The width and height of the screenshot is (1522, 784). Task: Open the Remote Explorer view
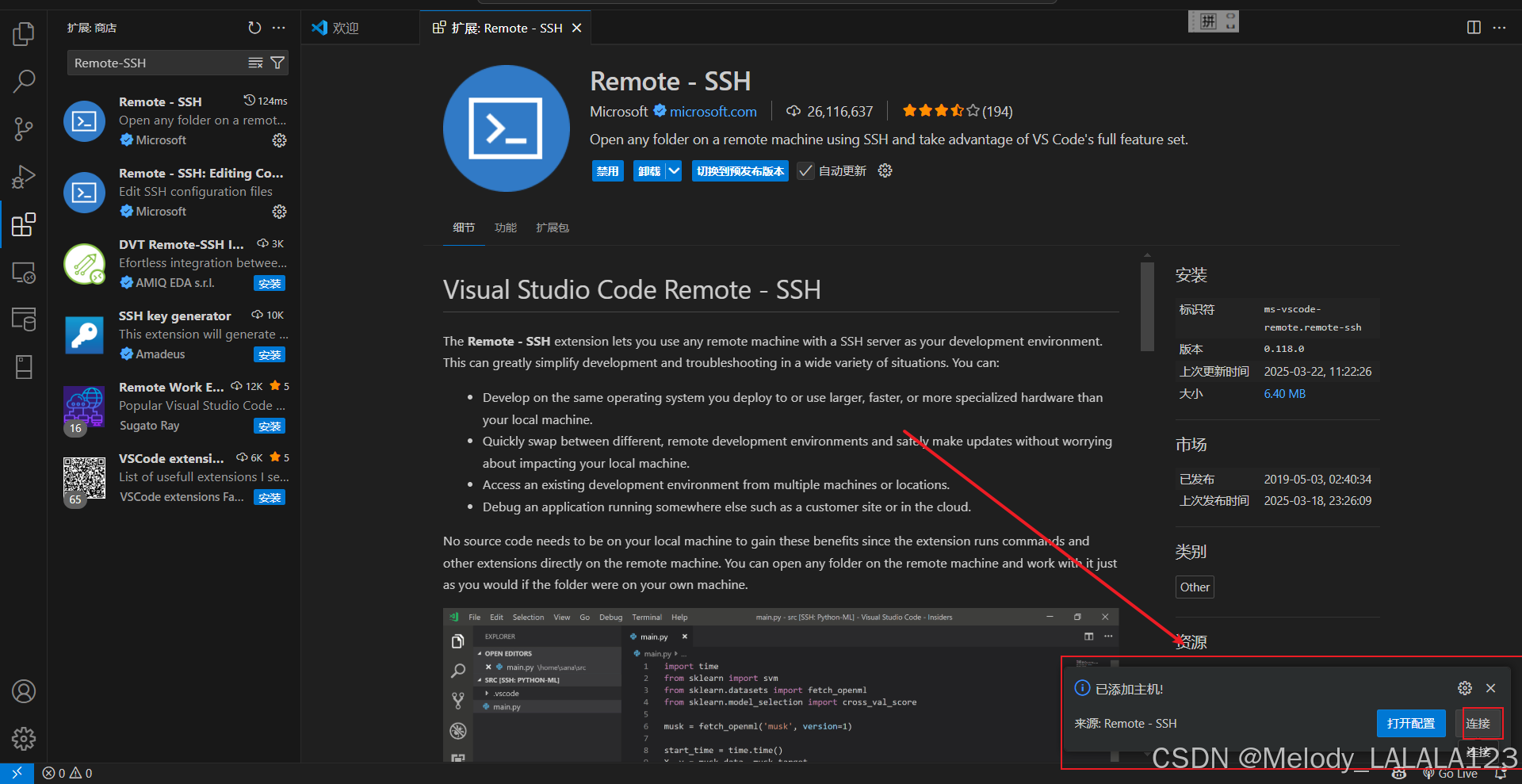[x=24, y=273]
